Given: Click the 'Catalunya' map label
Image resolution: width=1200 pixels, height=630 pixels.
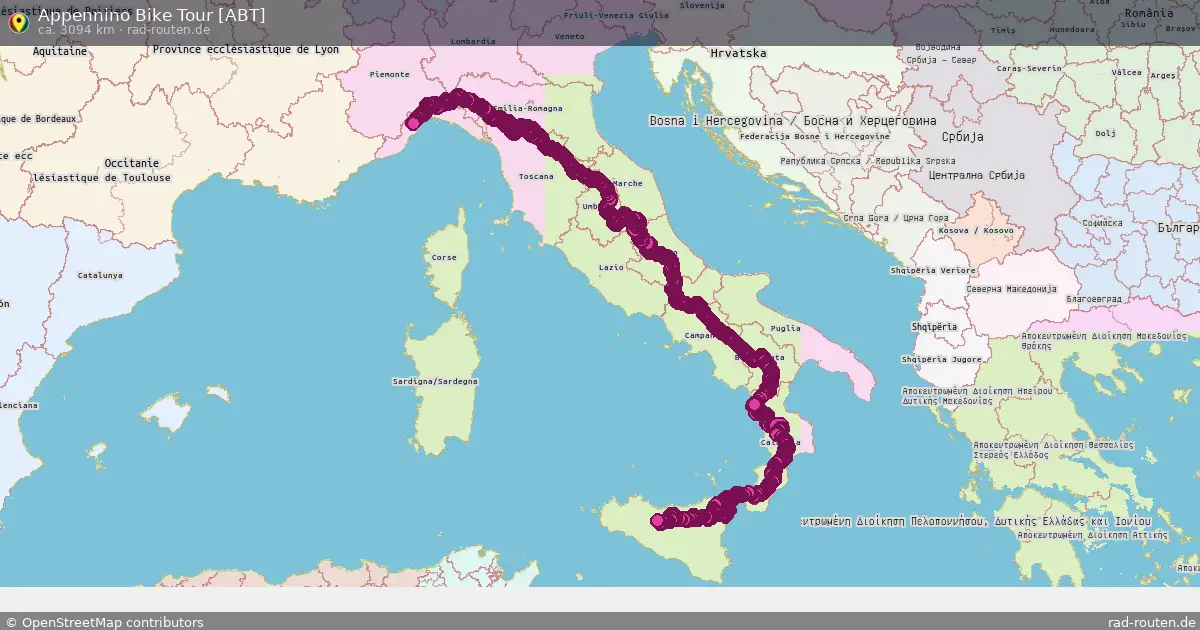Looking at the screenshot, I should click(101, 274).
